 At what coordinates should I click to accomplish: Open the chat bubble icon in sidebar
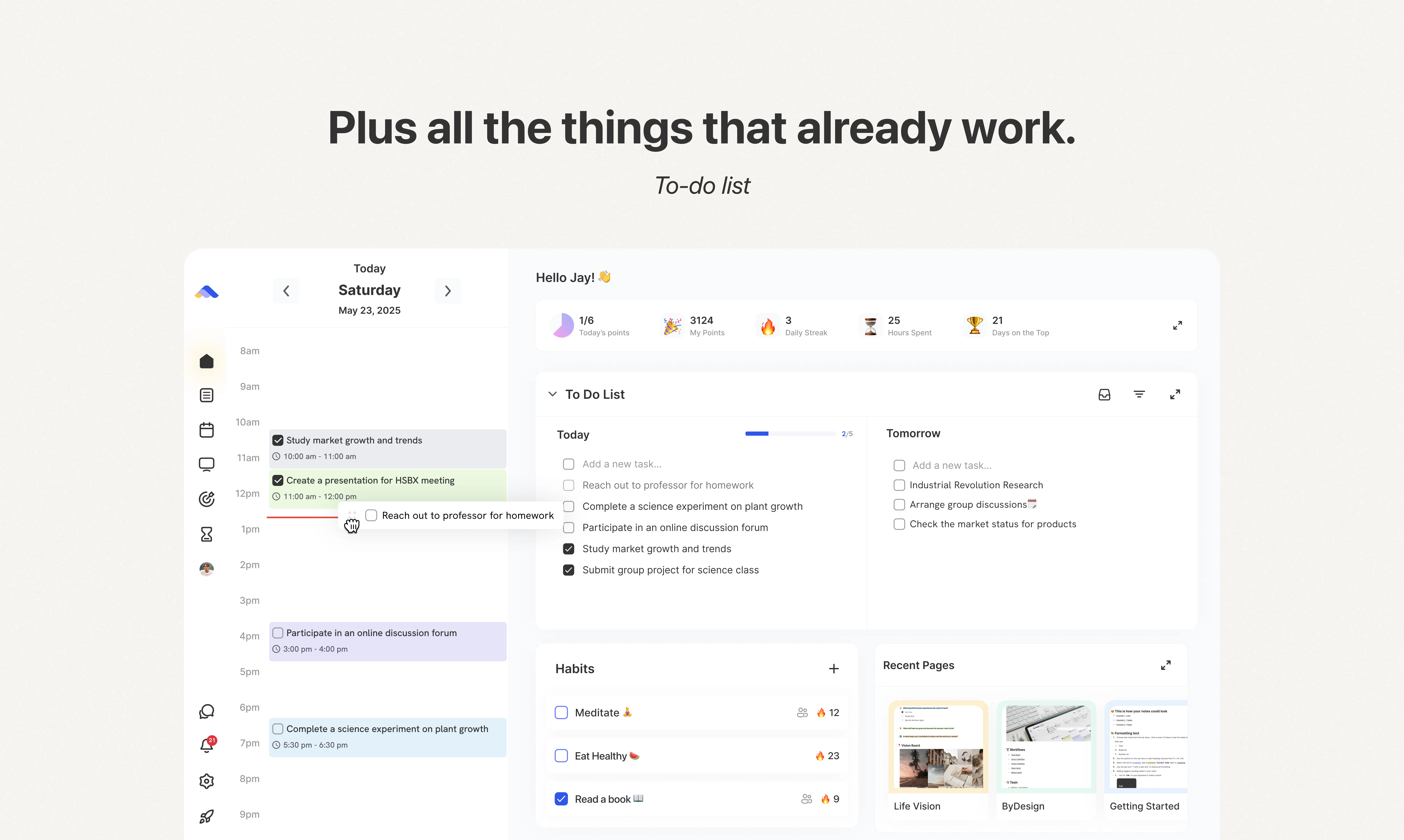tap(207, 711)
